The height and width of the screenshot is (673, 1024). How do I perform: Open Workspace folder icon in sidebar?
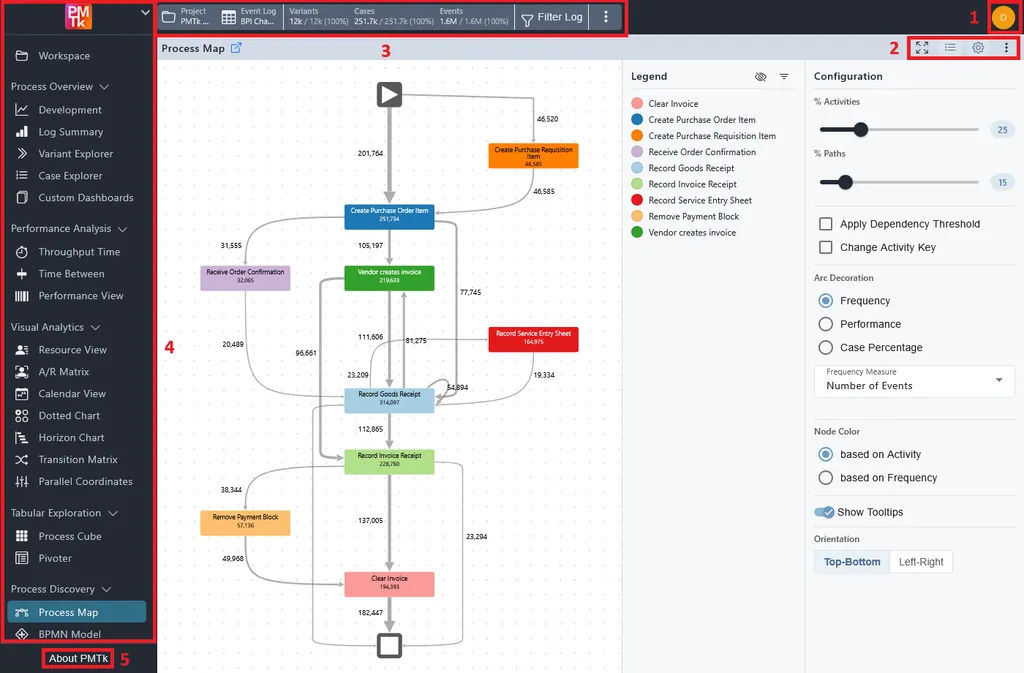(22, 55)
